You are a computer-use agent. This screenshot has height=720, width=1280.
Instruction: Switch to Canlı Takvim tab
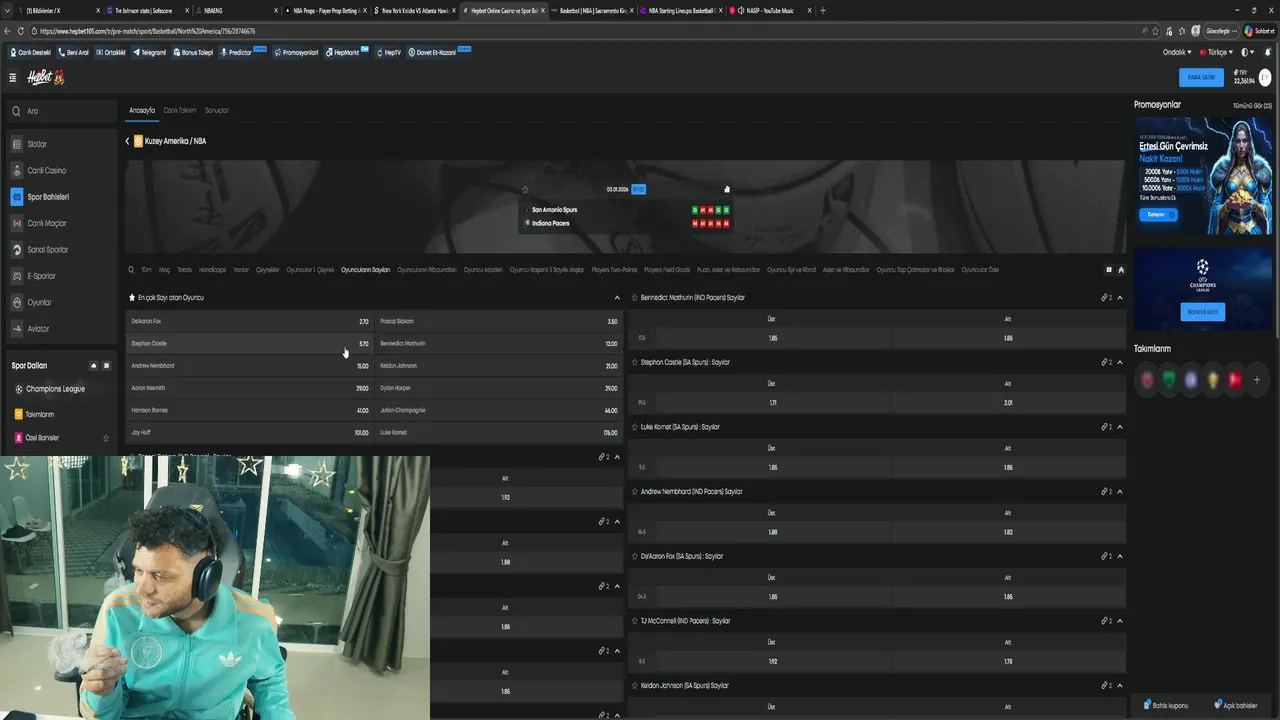pyautogui.click(x=180, y=110)
